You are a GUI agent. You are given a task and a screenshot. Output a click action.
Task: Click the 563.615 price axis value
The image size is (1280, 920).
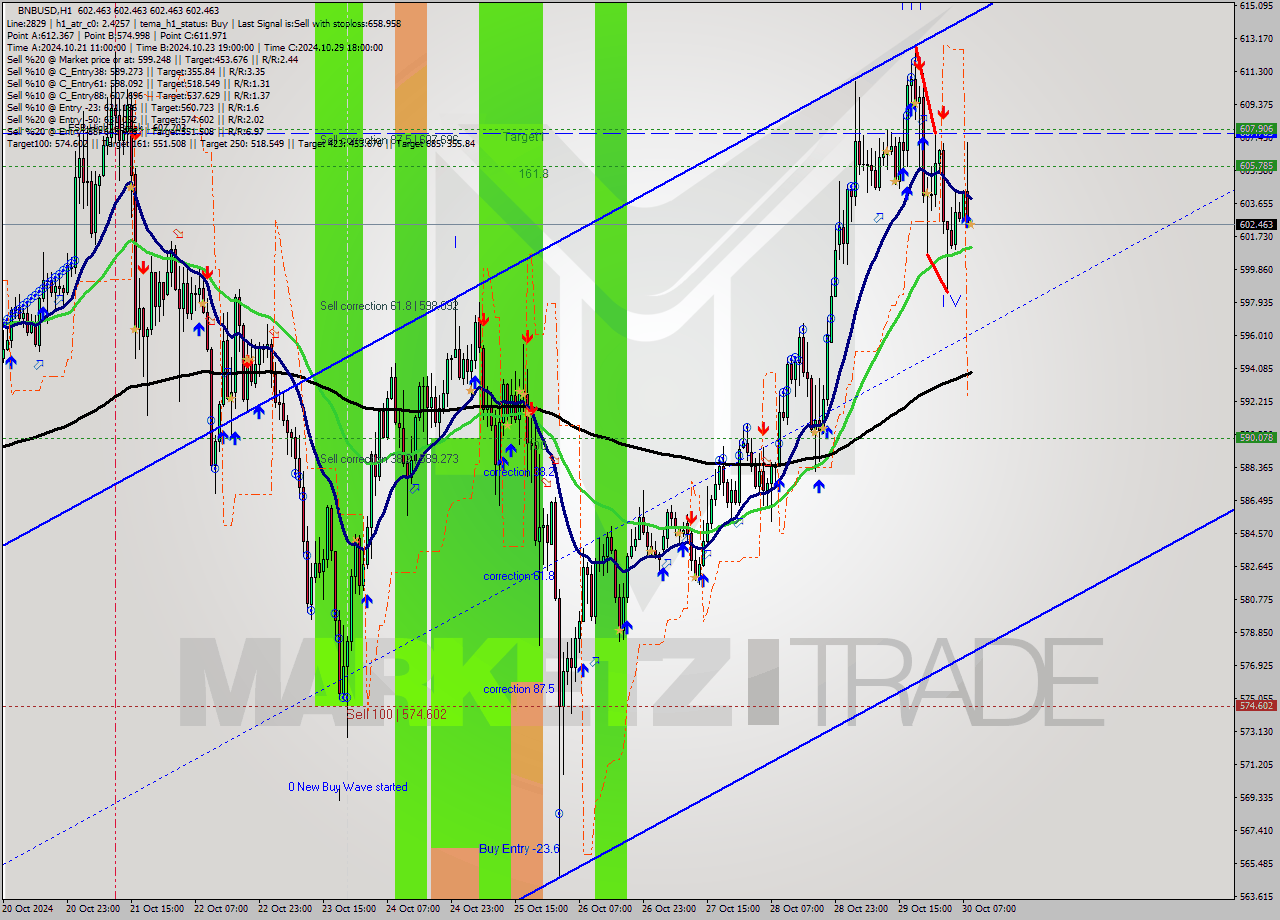click(1256, 897)
